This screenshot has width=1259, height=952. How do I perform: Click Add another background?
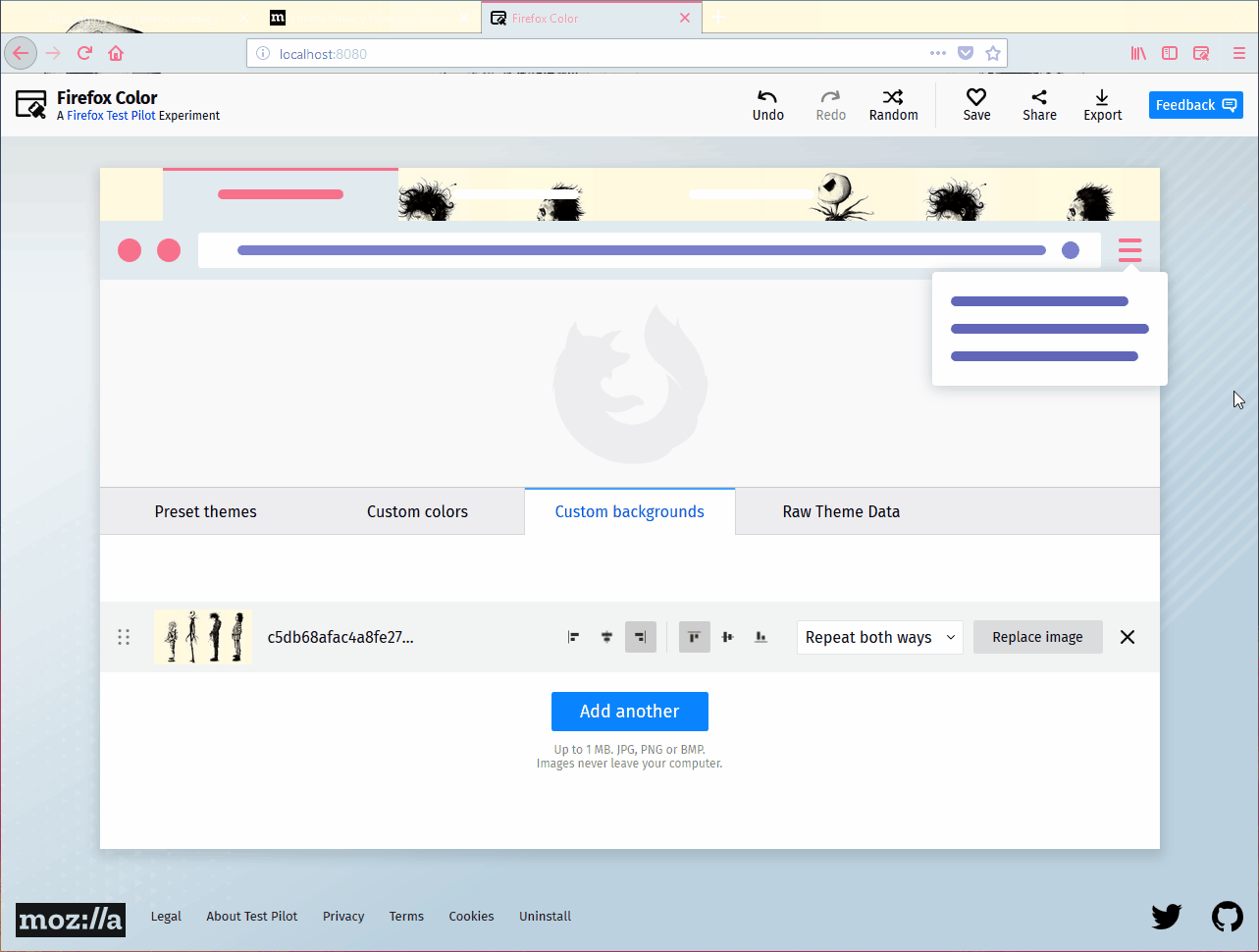point(630,712)
